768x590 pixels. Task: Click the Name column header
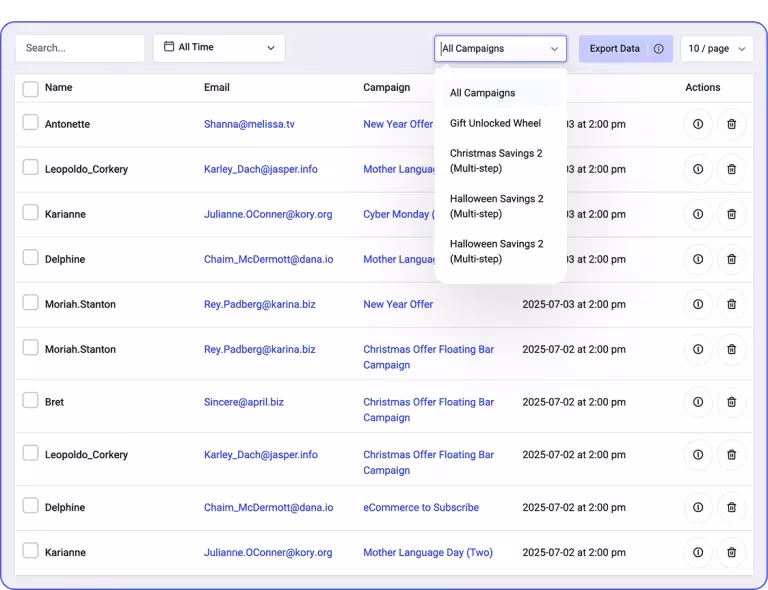coord(59,88)
